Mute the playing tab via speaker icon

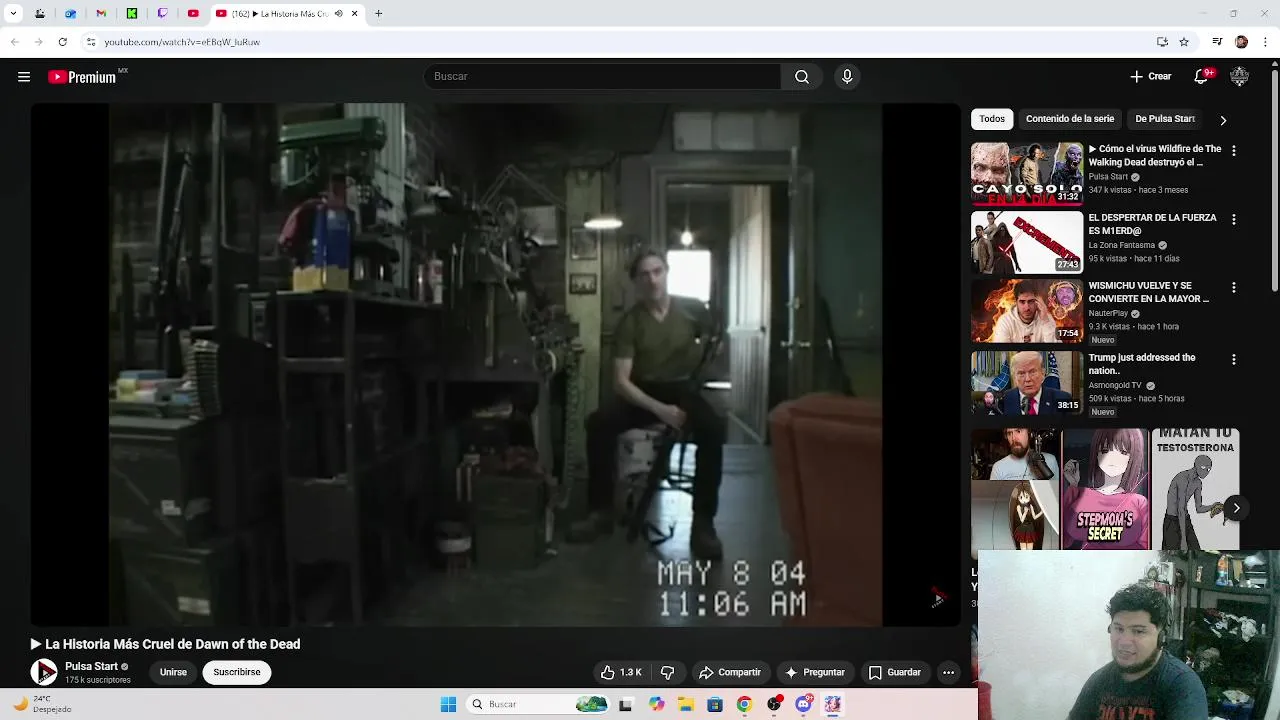click(339, 14)
